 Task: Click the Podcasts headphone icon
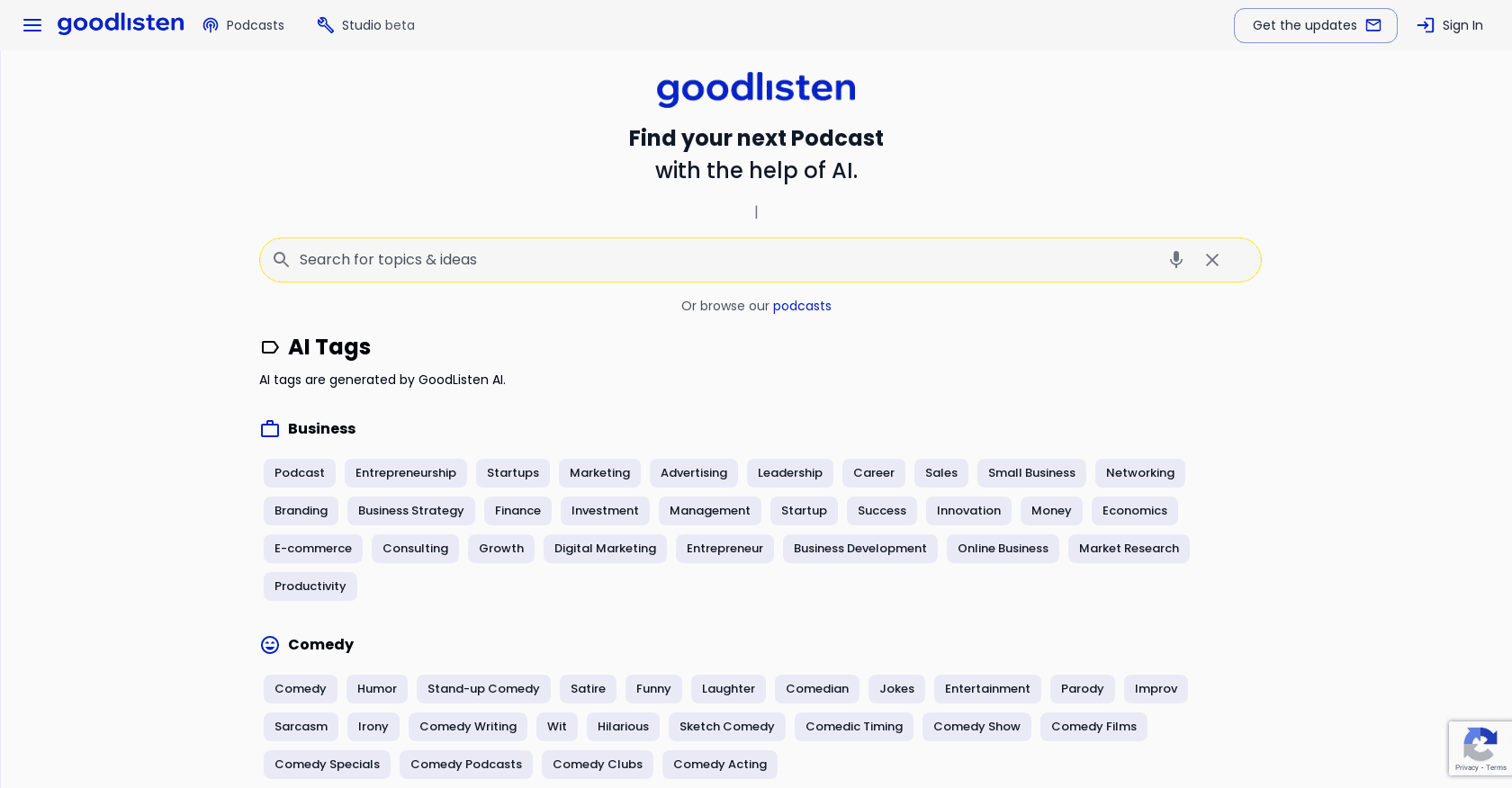[210, 25]
